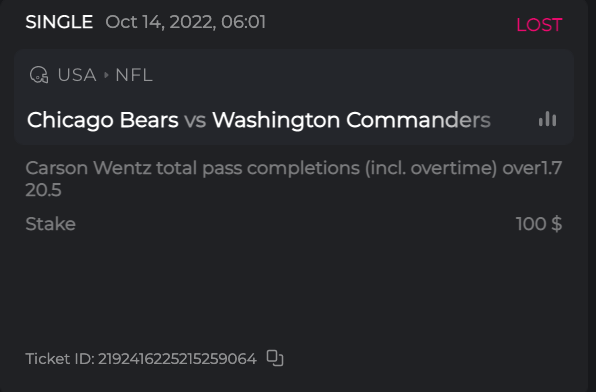Click the arrow between USA and NFL
Screen dimensions: 596x392
(106, 75)
